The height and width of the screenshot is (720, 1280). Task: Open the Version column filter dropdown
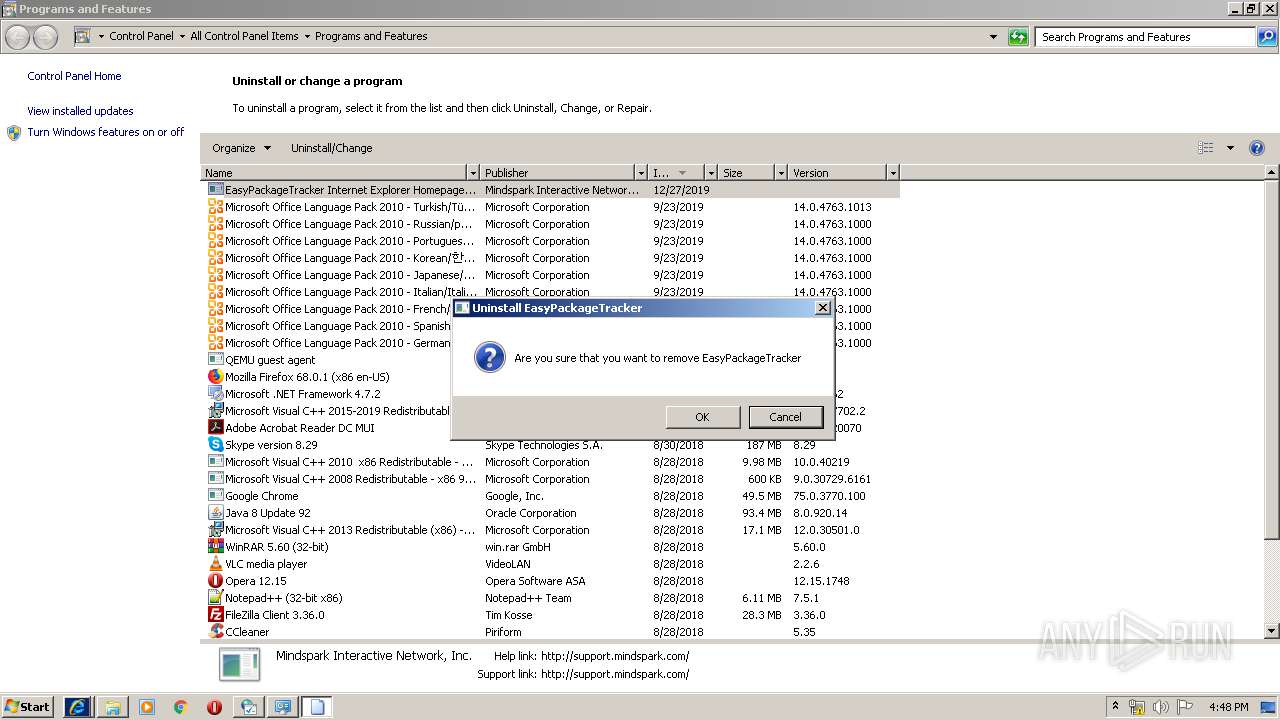pyautogui.click(x=893, y=173)
